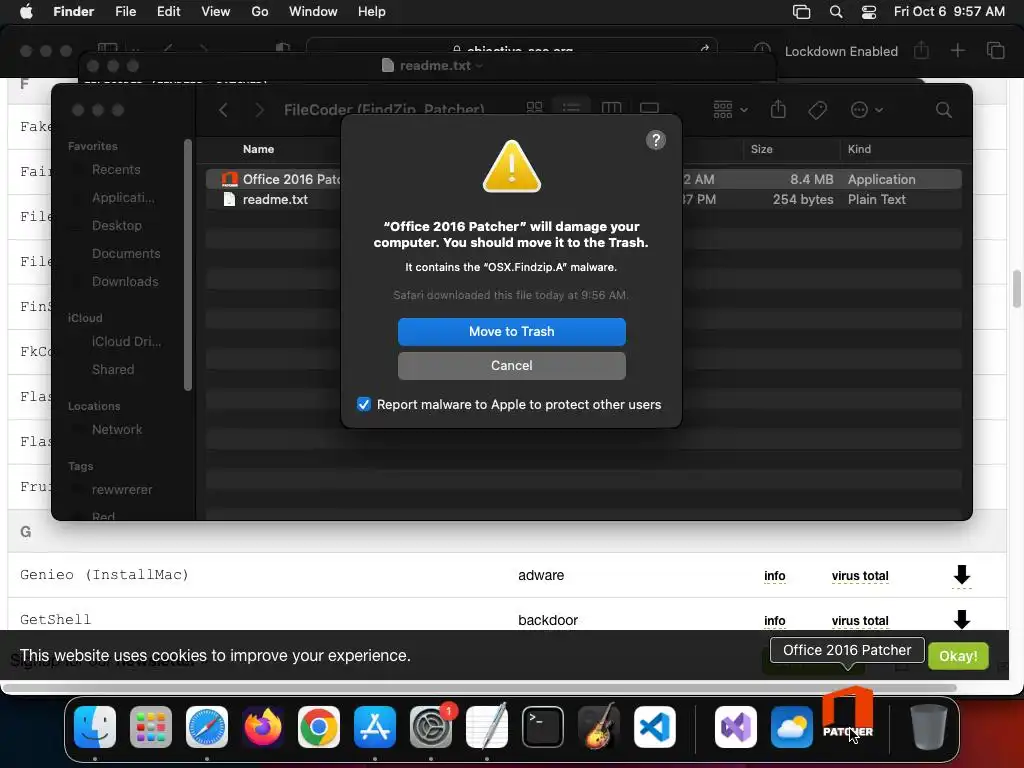Image resolution: width=1024 pixels, height=768 pixels.
Task: Open new tab in Safari
Action: (957, 51)
